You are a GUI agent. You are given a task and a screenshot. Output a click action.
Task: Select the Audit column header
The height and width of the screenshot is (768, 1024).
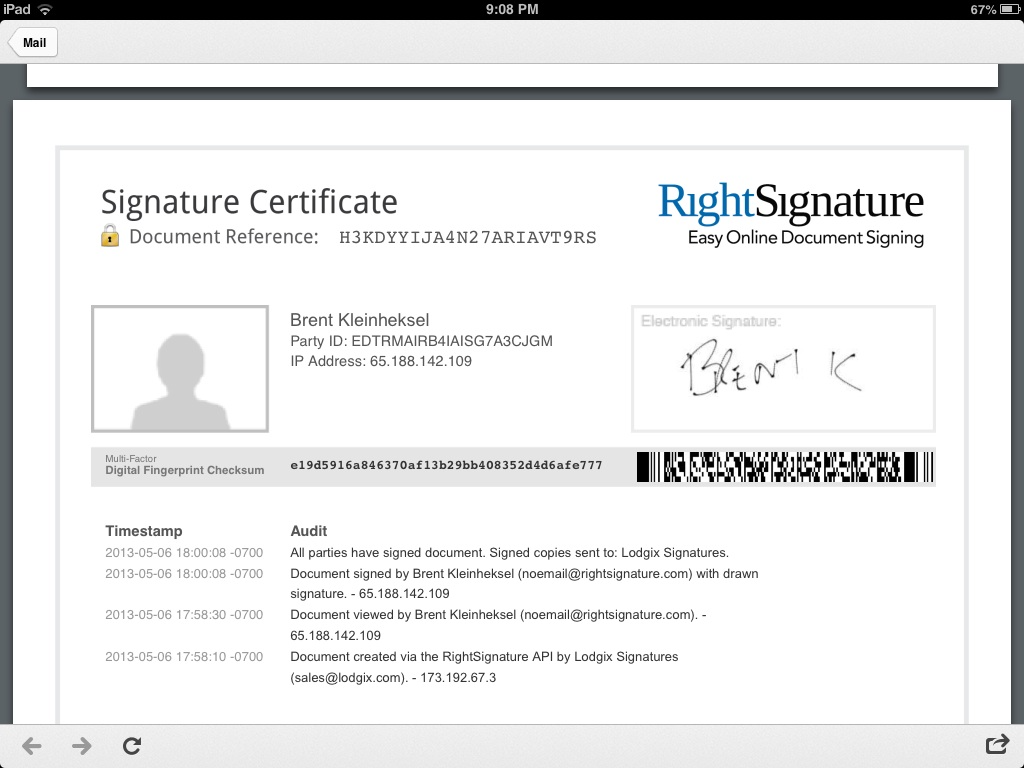[308, 531]
